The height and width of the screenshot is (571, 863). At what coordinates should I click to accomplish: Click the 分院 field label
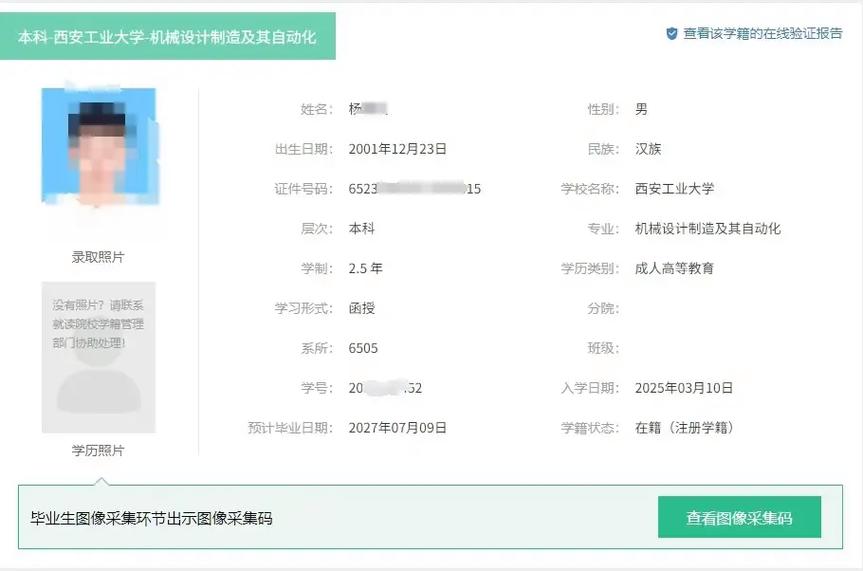point(603,308)
